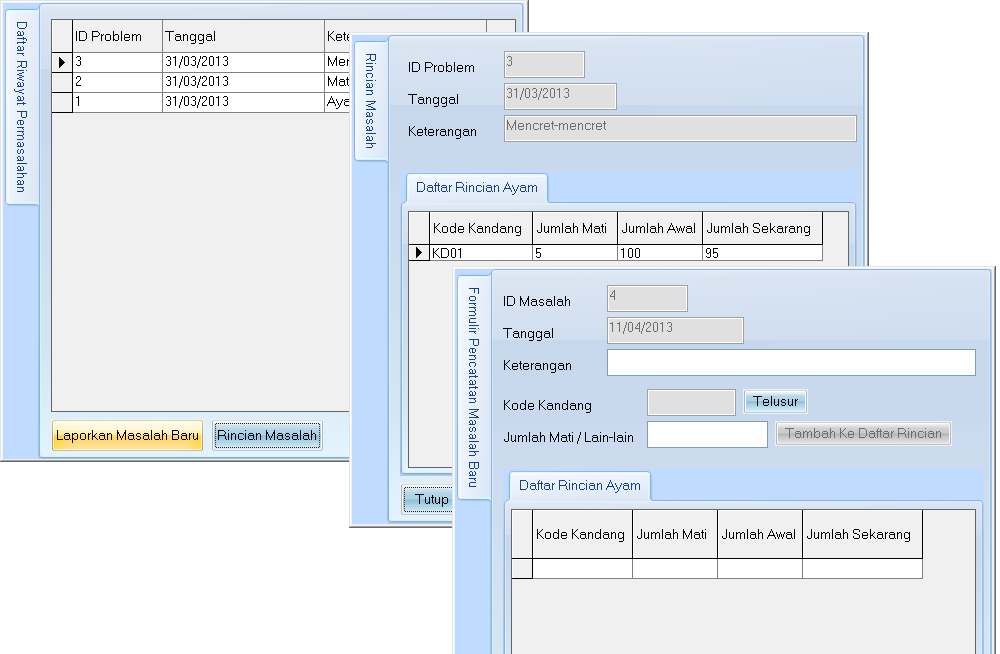
Task: Click the row header of ID Problem 2
Action: [62, 82]
